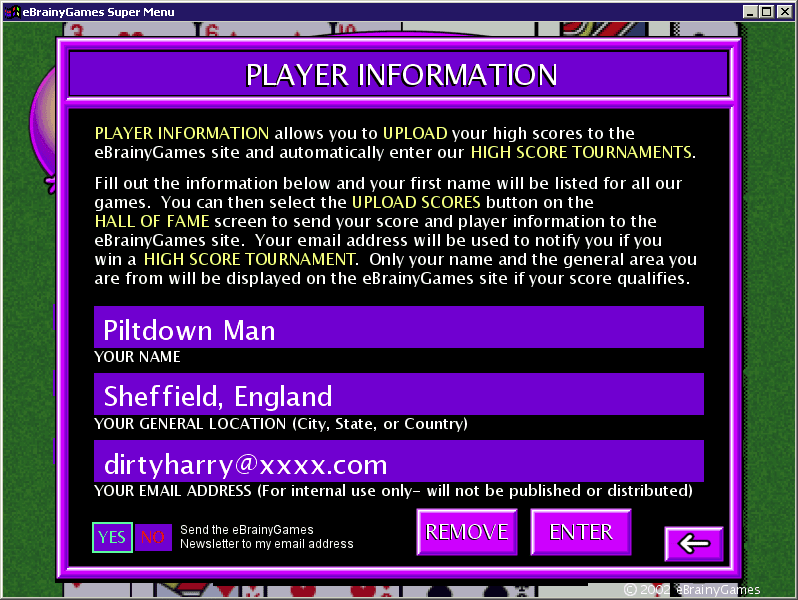
Task: Select YES for the newsletter
Action: pyautogui.click(x=112, y=537)
